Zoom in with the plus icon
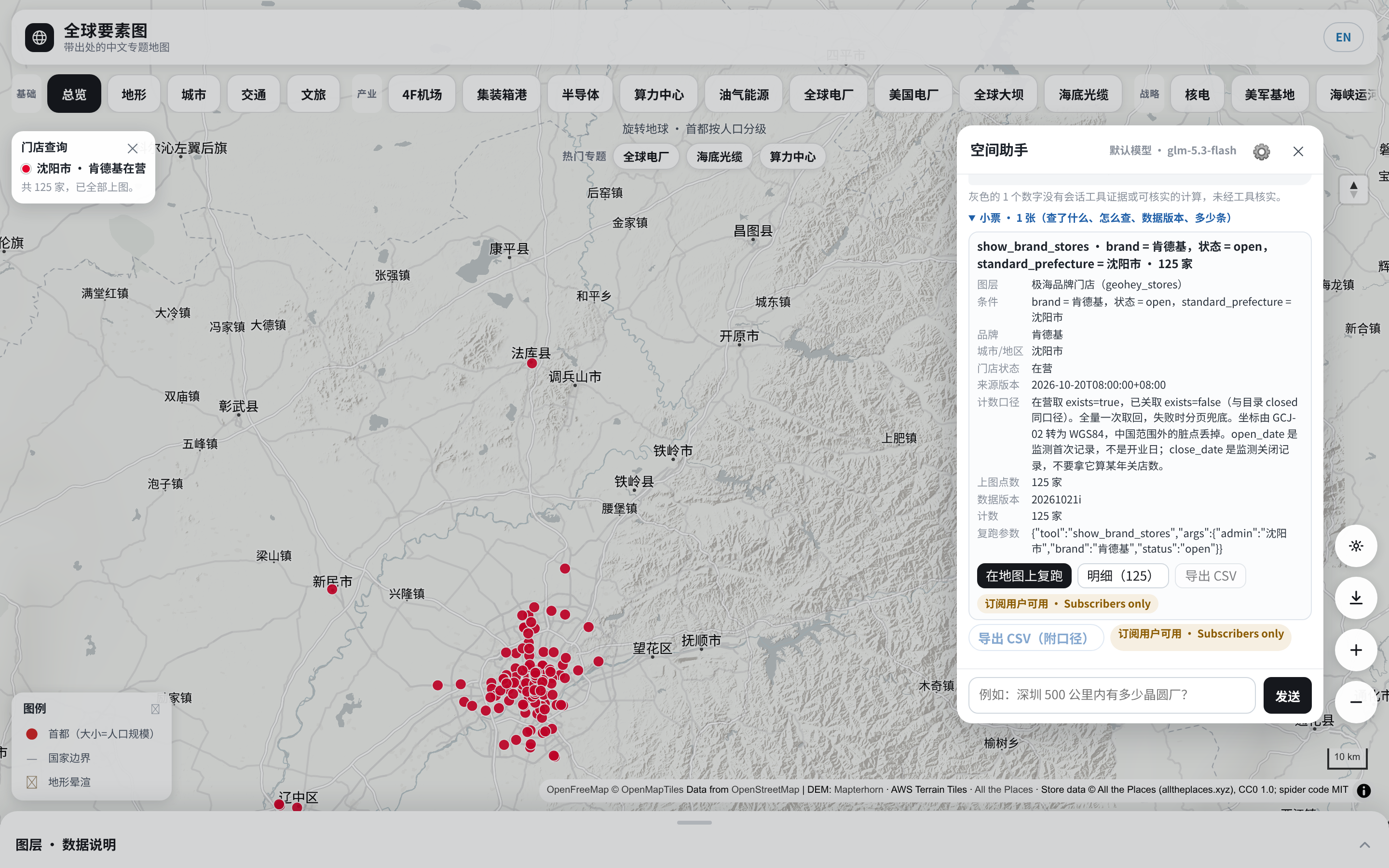This screenshot has height=868, width=1389. (x=1356, y=650)
